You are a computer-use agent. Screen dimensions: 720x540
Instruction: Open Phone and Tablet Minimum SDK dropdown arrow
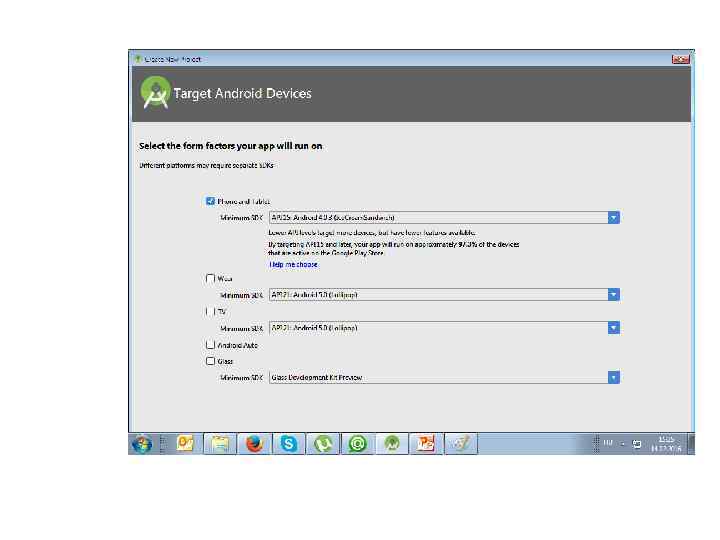613,218
